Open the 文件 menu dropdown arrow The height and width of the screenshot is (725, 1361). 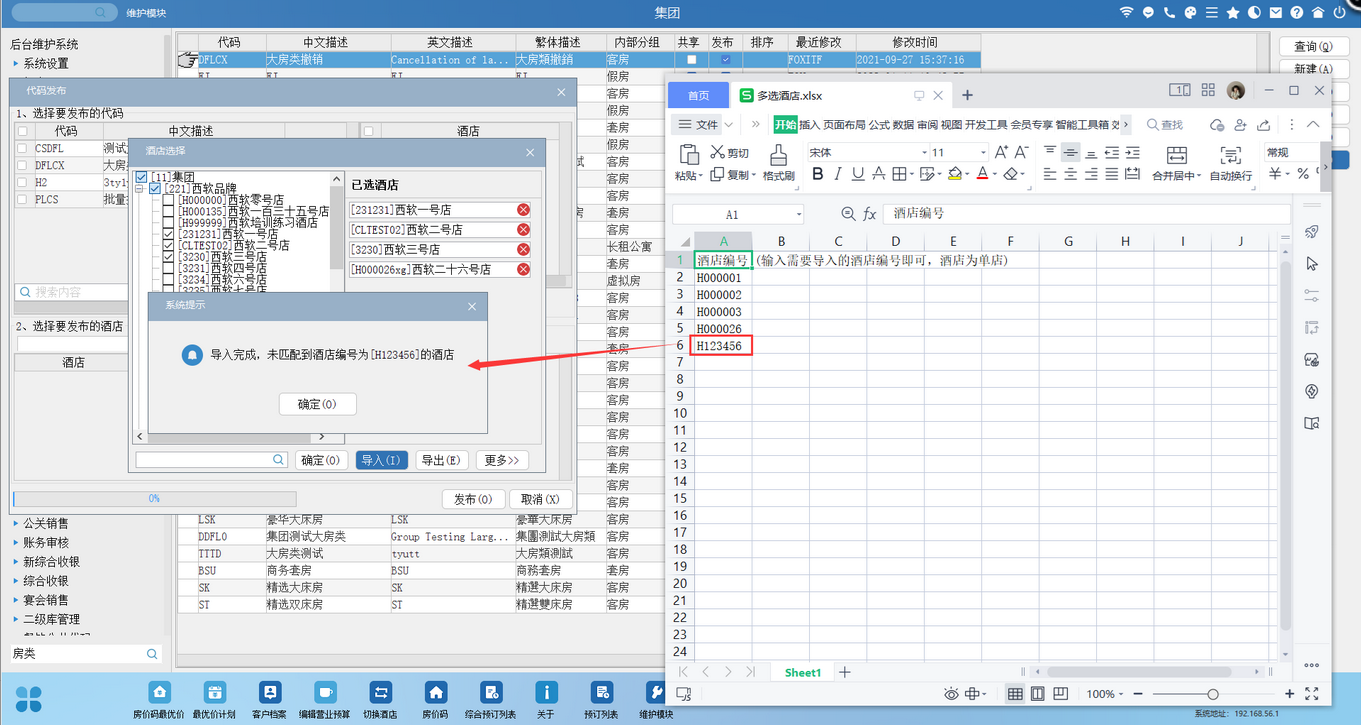click(x=729, y=125)
